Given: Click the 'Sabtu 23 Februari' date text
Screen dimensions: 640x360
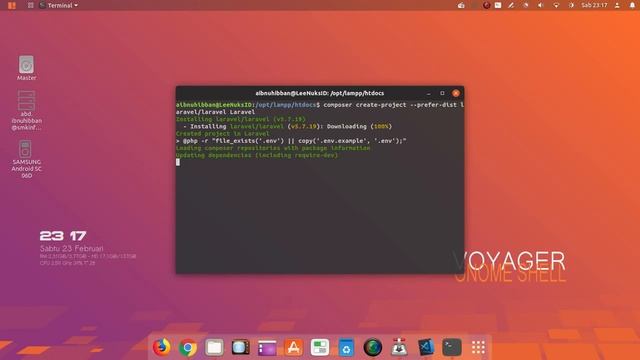Looking at the screenshot, I should click(x=71, y=248).
